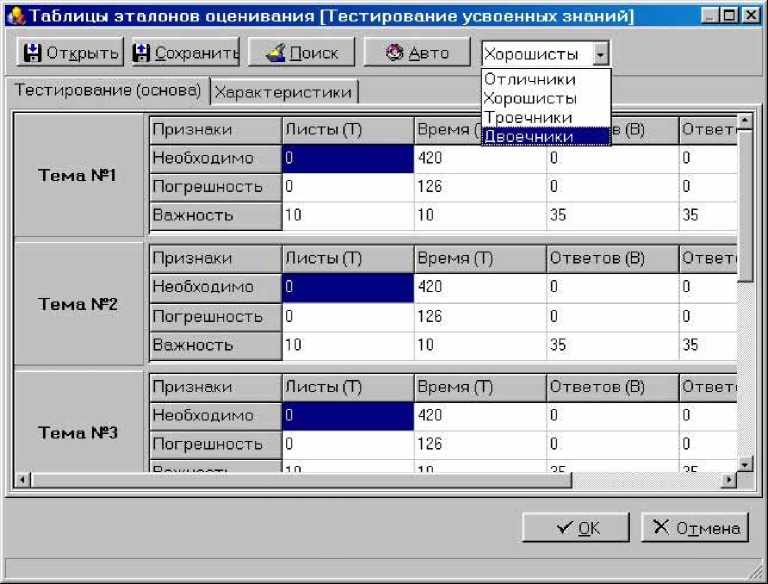Click the Тема №2 label
This screenshot has height=584, width=768.
(77, 304)
